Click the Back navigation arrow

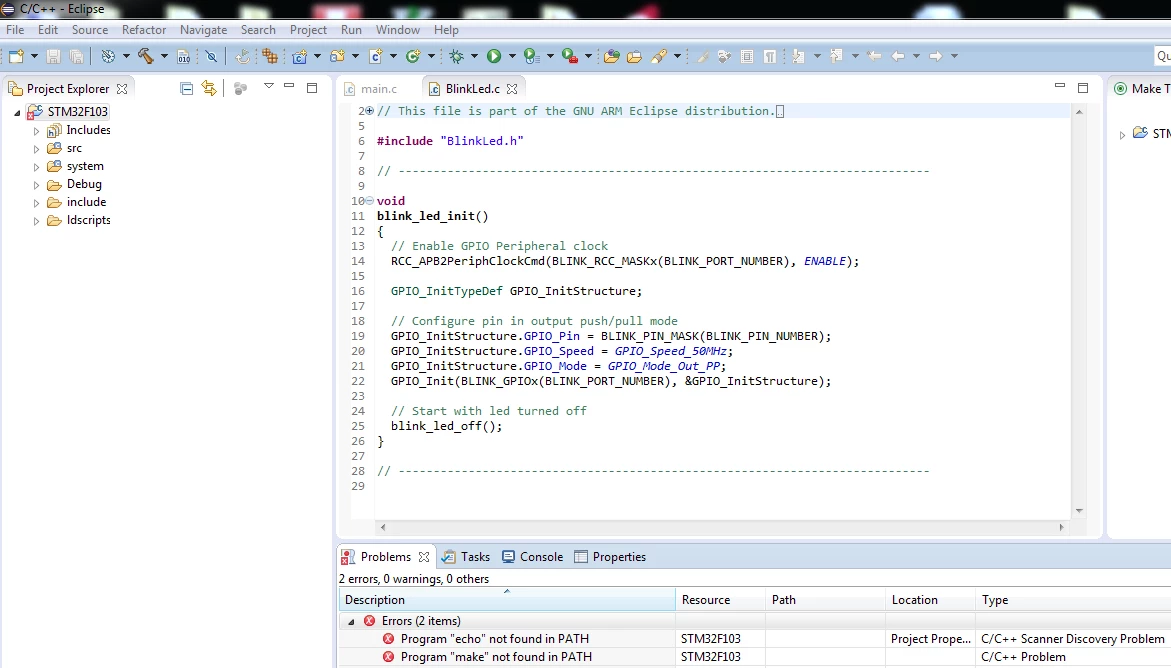click(898, 56)
